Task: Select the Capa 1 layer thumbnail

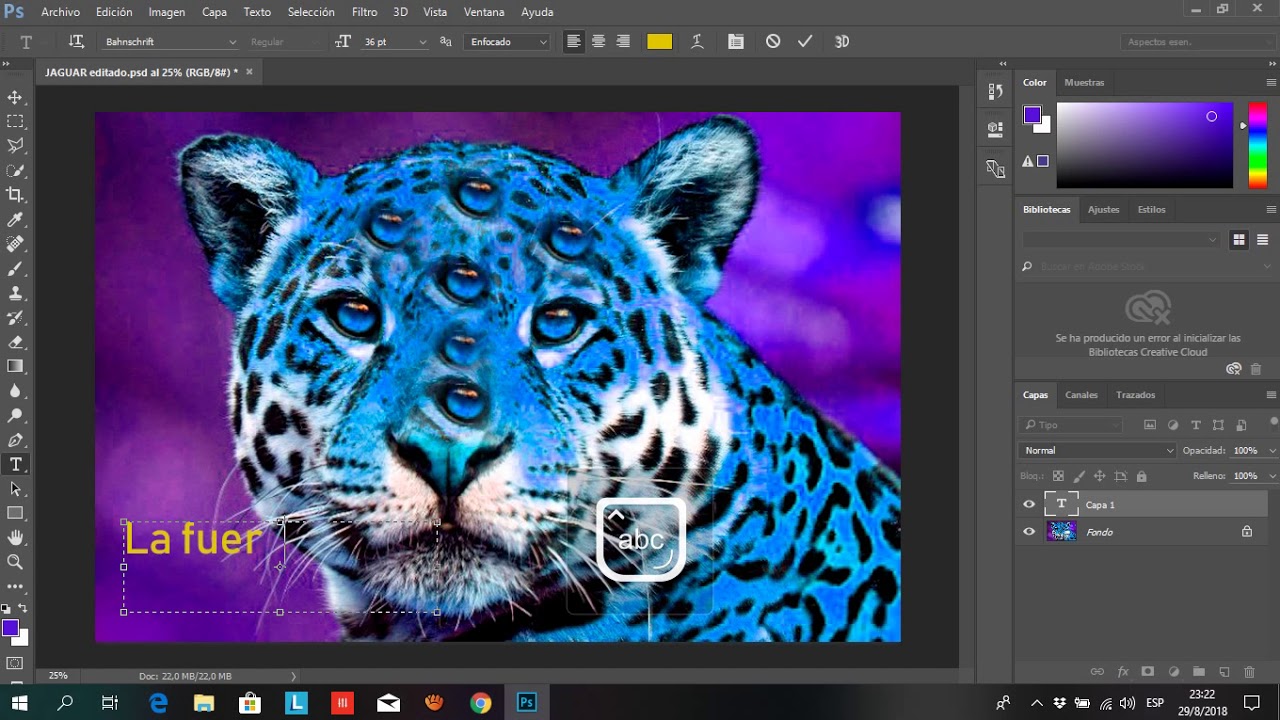Action: 1061,505
